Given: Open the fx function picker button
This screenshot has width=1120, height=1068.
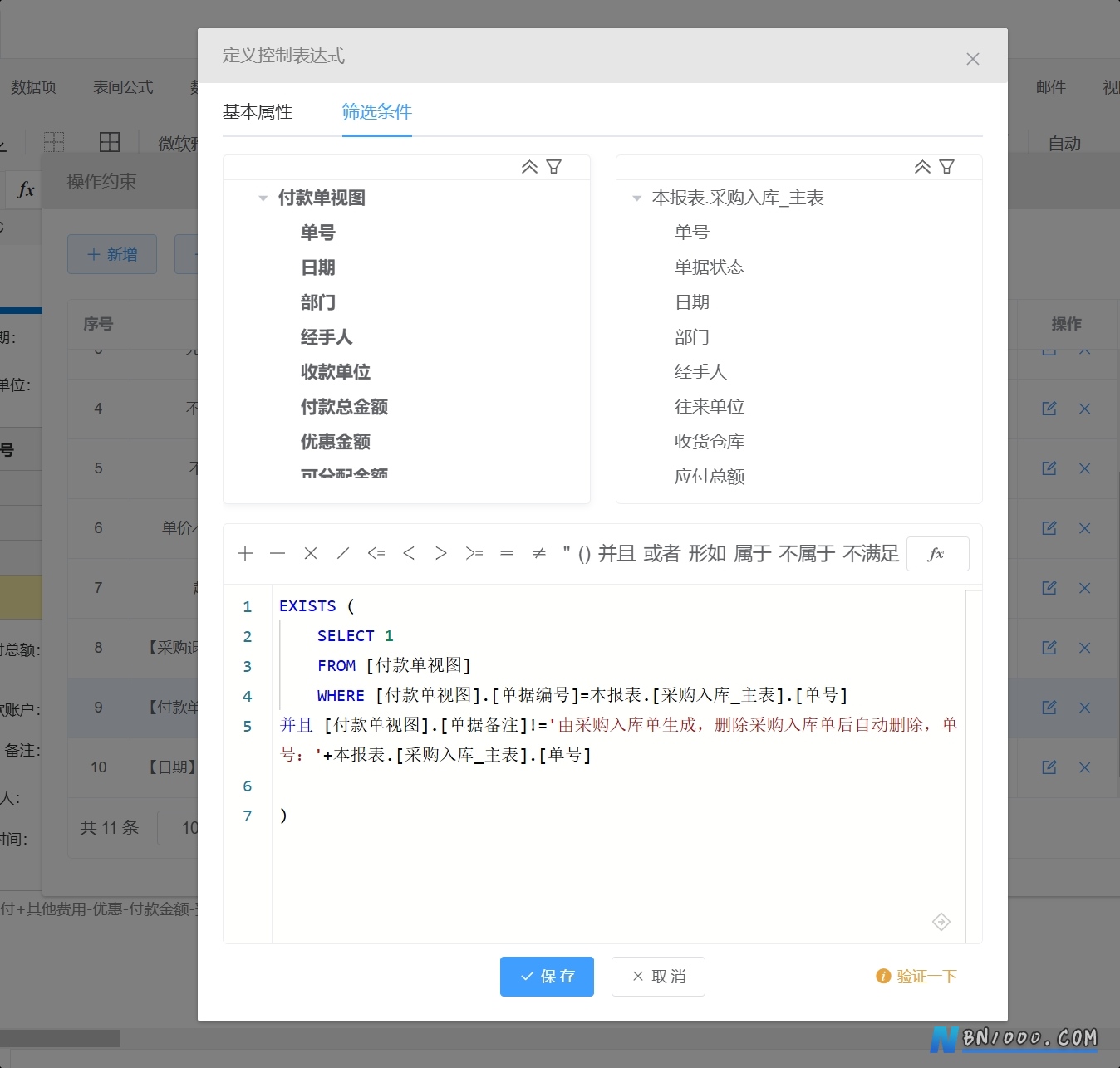Looking at the screenshot, I should pyautogui.click(x=937, y=554).
